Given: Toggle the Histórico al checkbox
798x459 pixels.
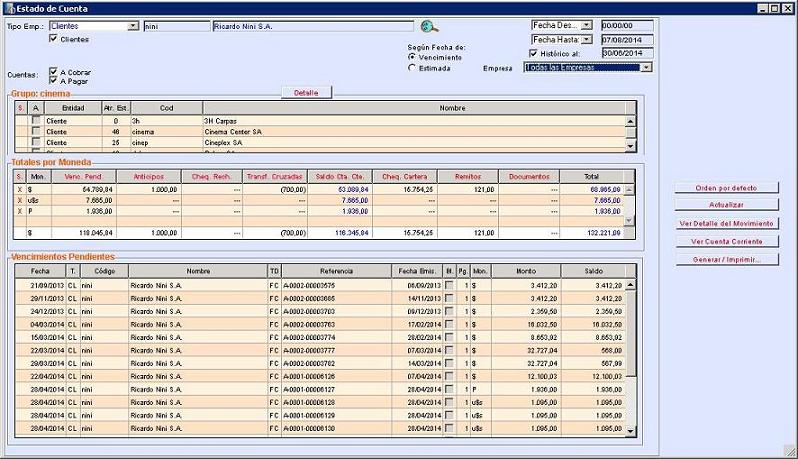Looking at the screenshot, I should click(x=533, y=53).
